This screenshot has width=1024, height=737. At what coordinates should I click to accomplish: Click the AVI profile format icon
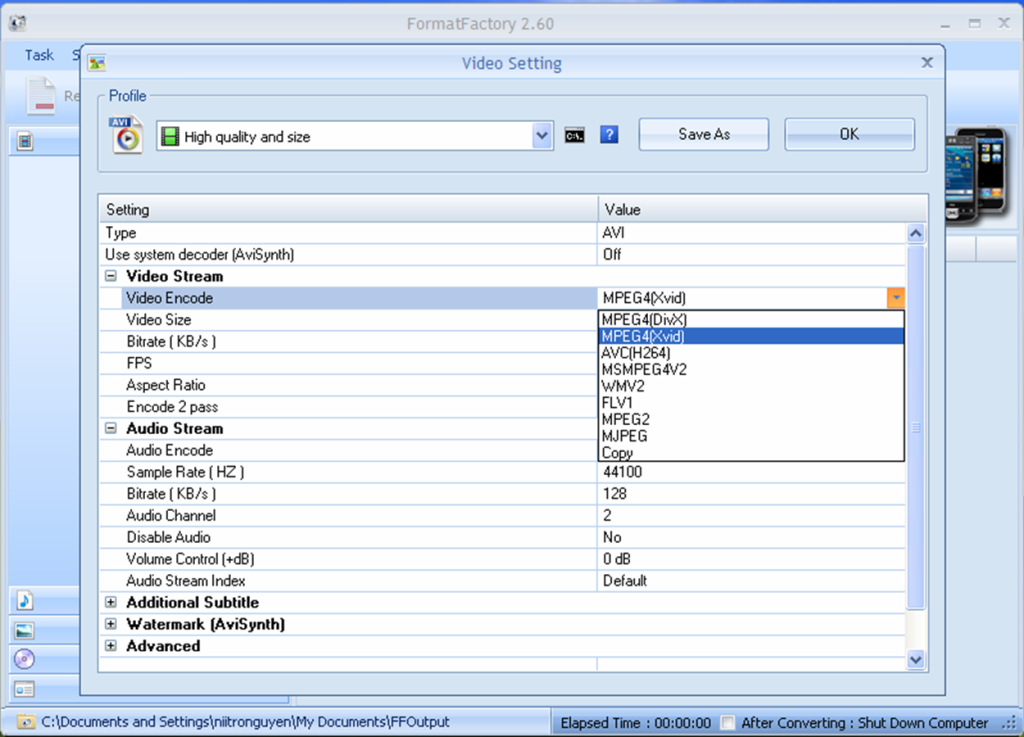tap(126, 134)
